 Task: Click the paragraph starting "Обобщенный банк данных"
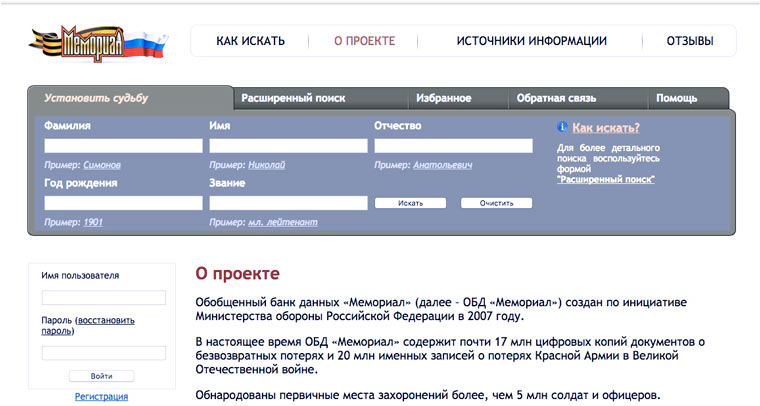click(441, 309)
